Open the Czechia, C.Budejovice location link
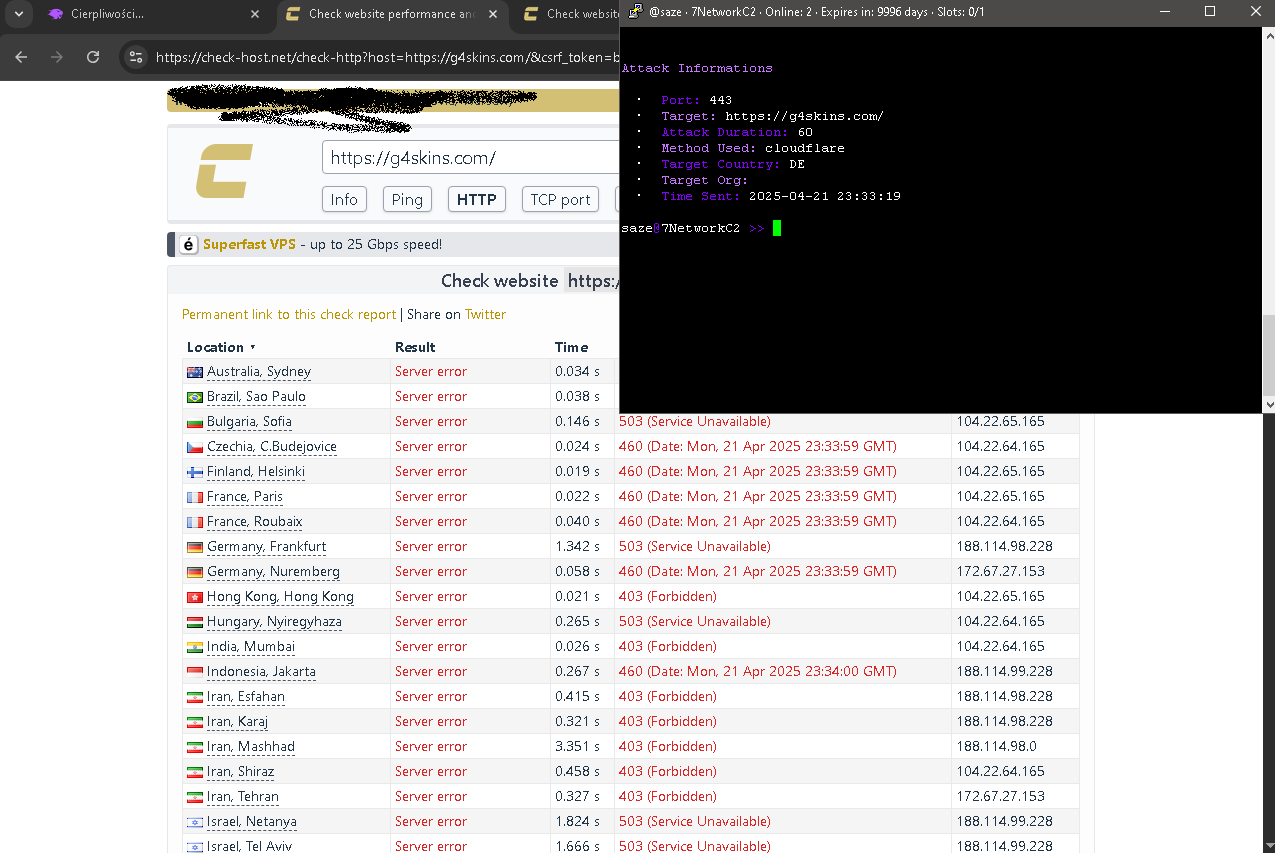The width and height of the screenshot is (1275, 853). tap(272, 446)
